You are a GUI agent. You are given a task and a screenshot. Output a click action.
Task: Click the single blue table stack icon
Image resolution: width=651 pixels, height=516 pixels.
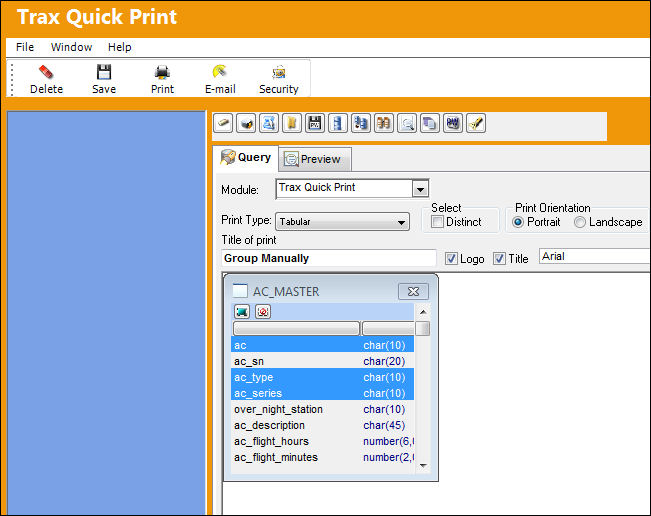(338, 123)
